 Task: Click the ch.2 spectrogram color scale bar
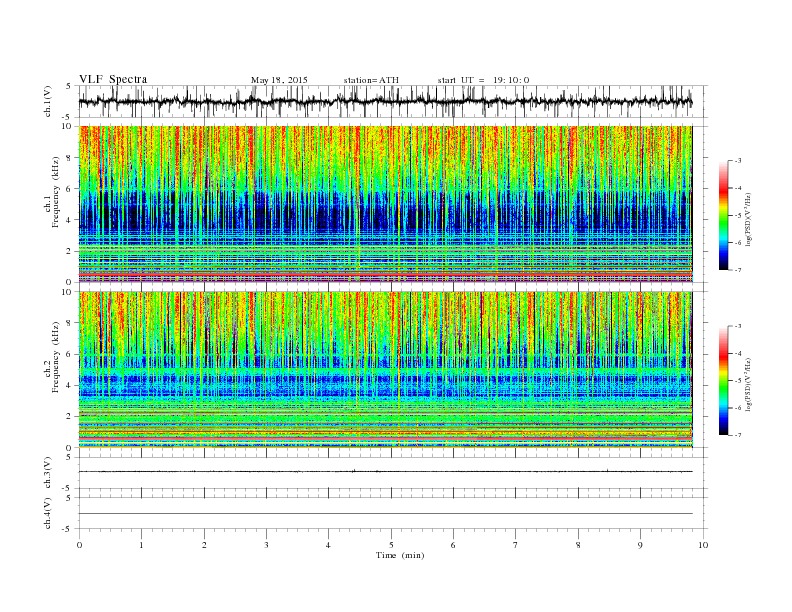(724, 380)
